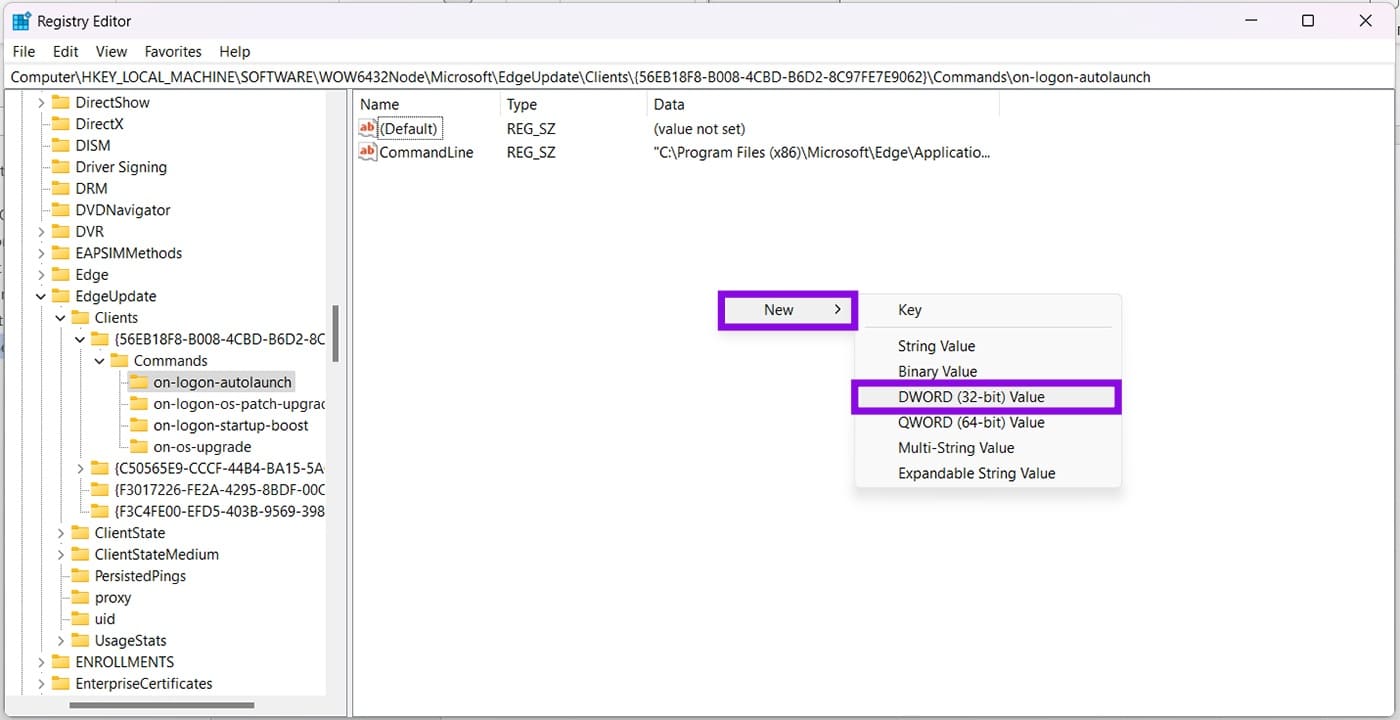Click the DirectShow folder icon

point(60,102)
